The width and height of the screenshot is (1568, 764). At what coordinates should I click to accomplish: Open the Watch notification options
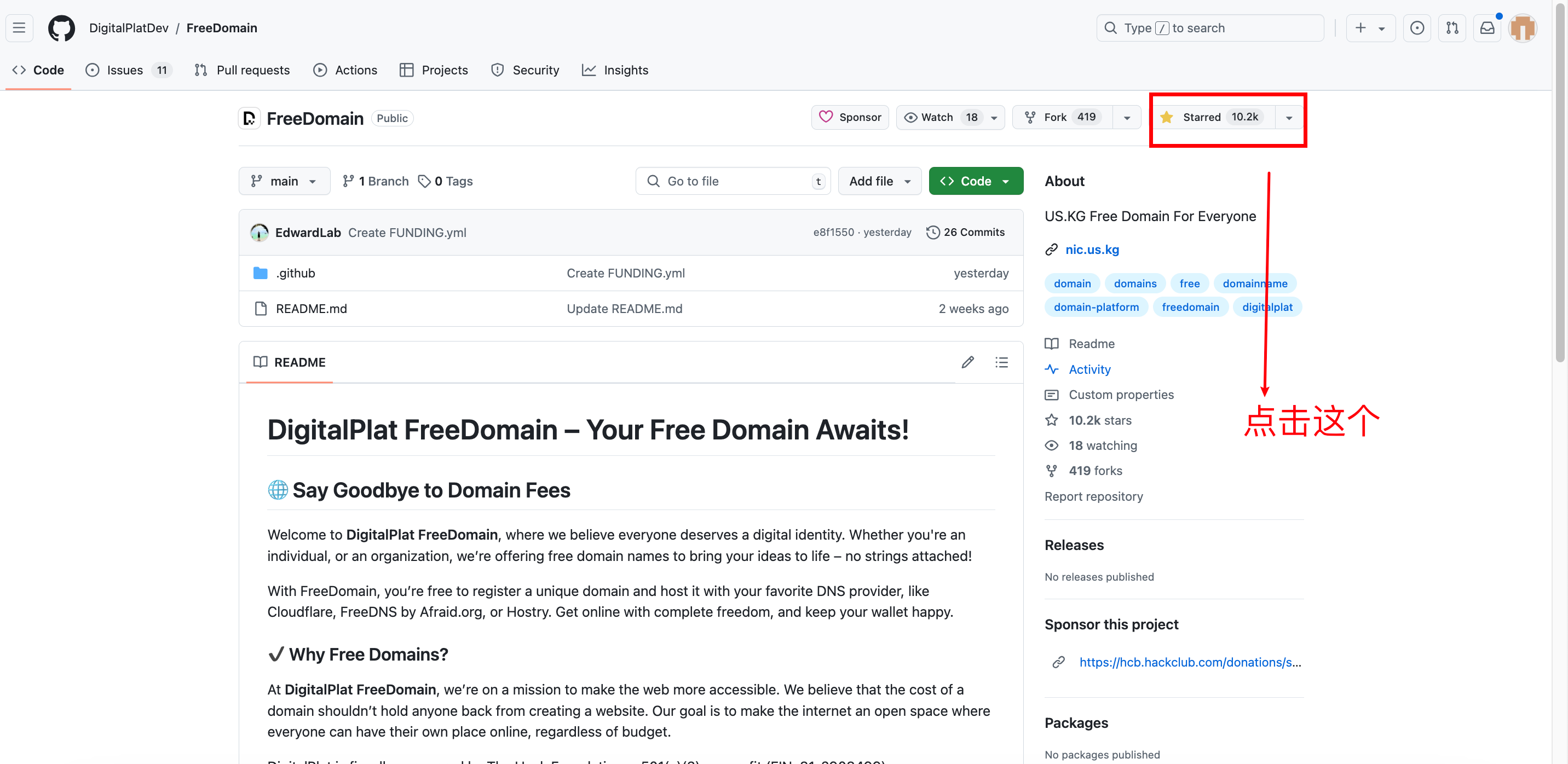(950, 118)
